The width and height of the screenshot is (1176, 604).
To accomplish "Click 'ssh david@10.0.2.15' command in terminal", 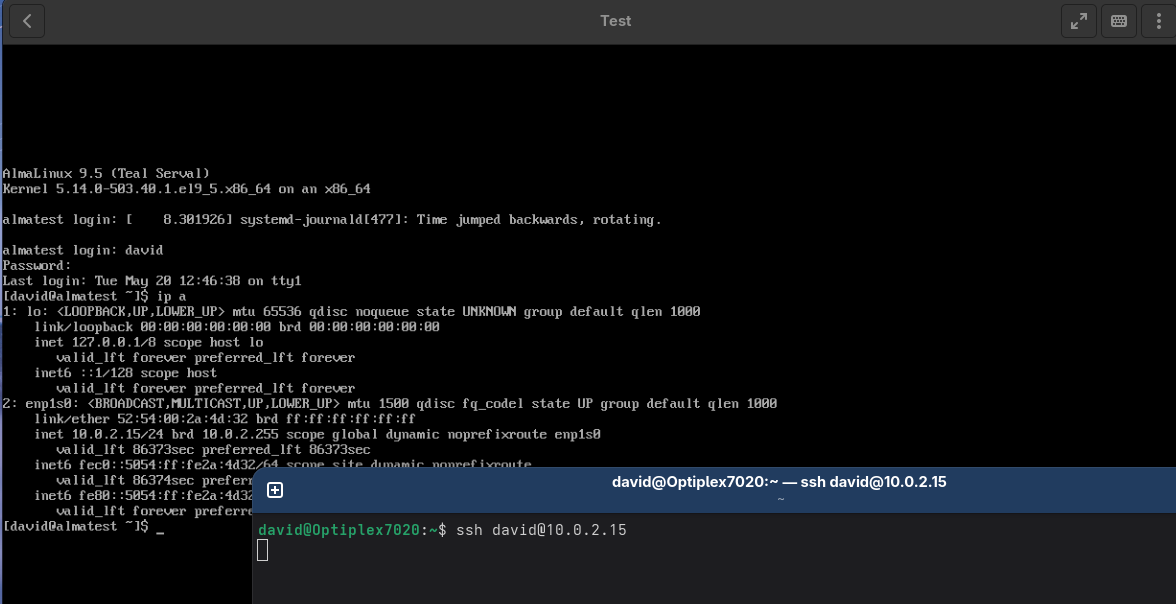I will 541,530.
